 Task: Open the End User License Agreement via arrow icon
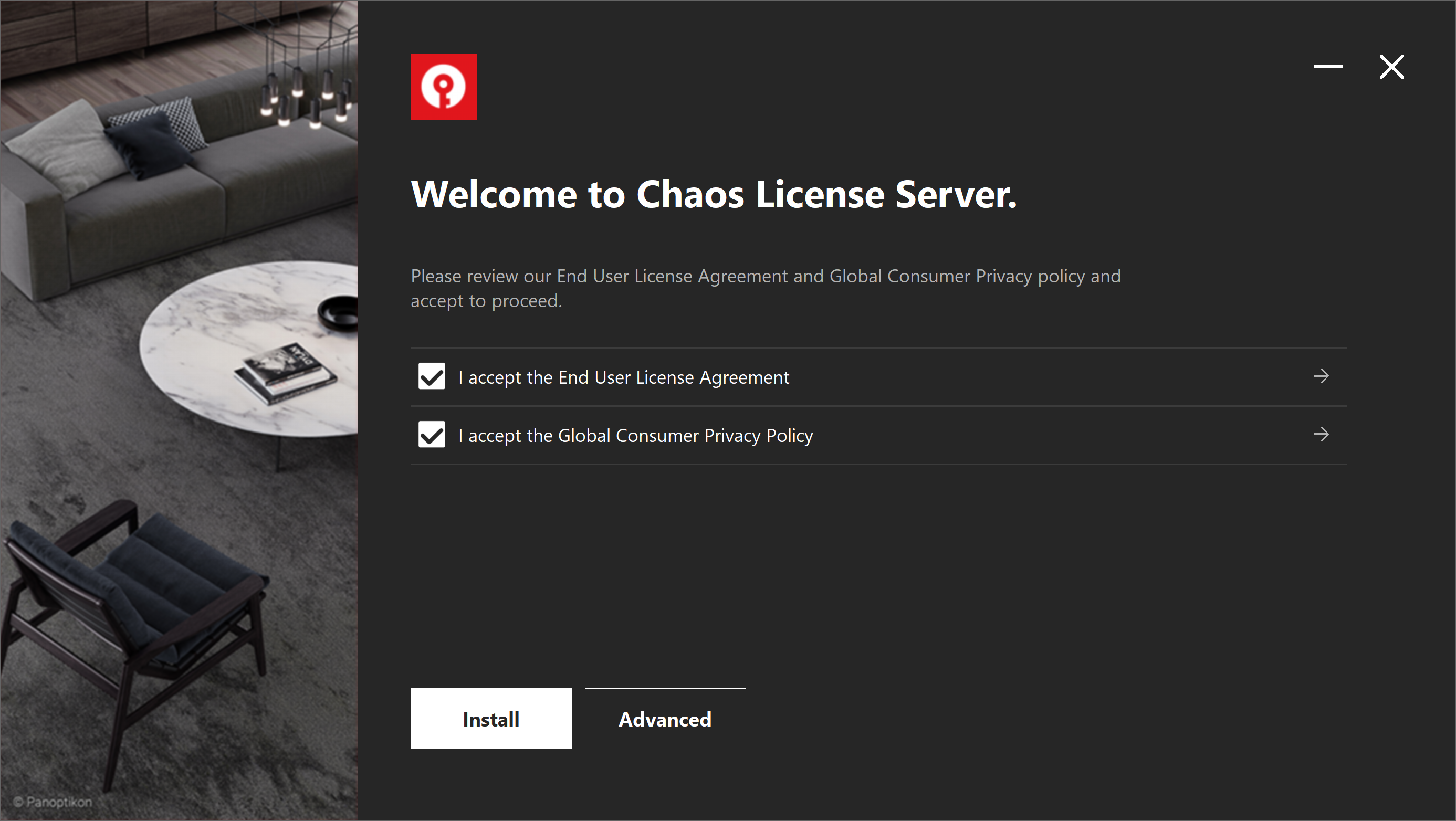click(1321, 376)
